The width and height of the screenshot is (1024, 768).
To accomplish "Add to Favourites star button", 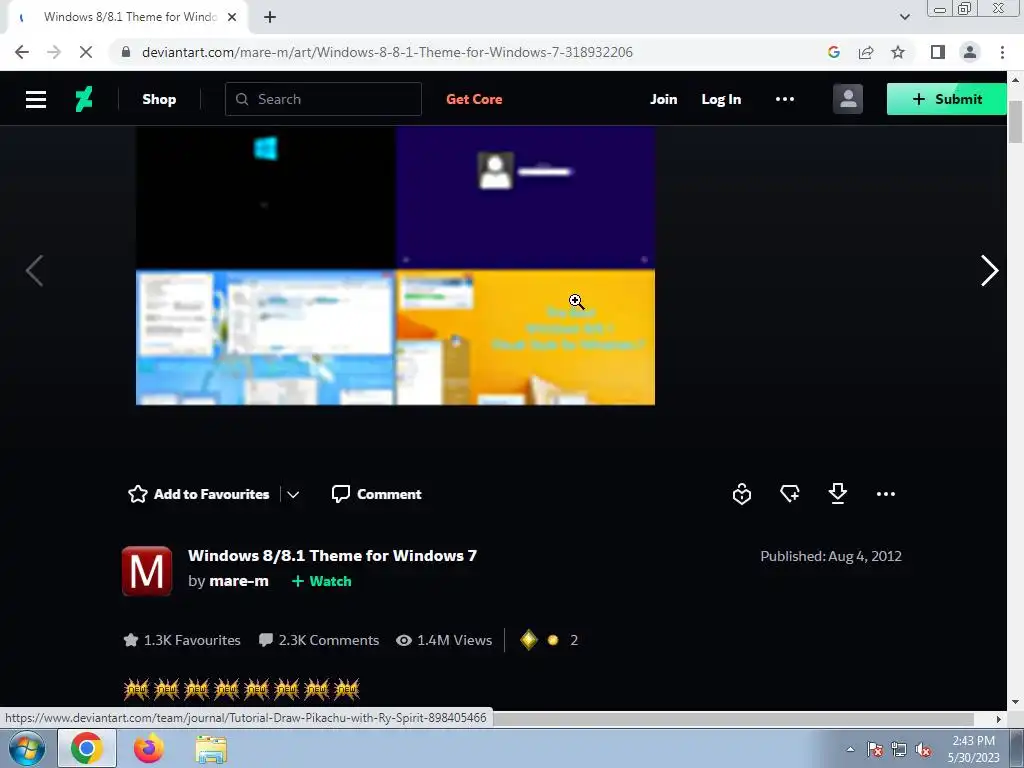I will pyautogui.click(x=199, y=494).
